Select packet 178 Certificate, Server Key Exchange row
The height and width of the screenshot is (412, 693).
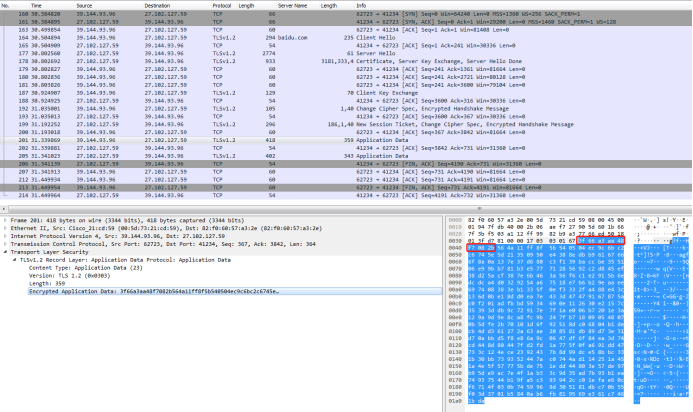click(x=346, y=61)
